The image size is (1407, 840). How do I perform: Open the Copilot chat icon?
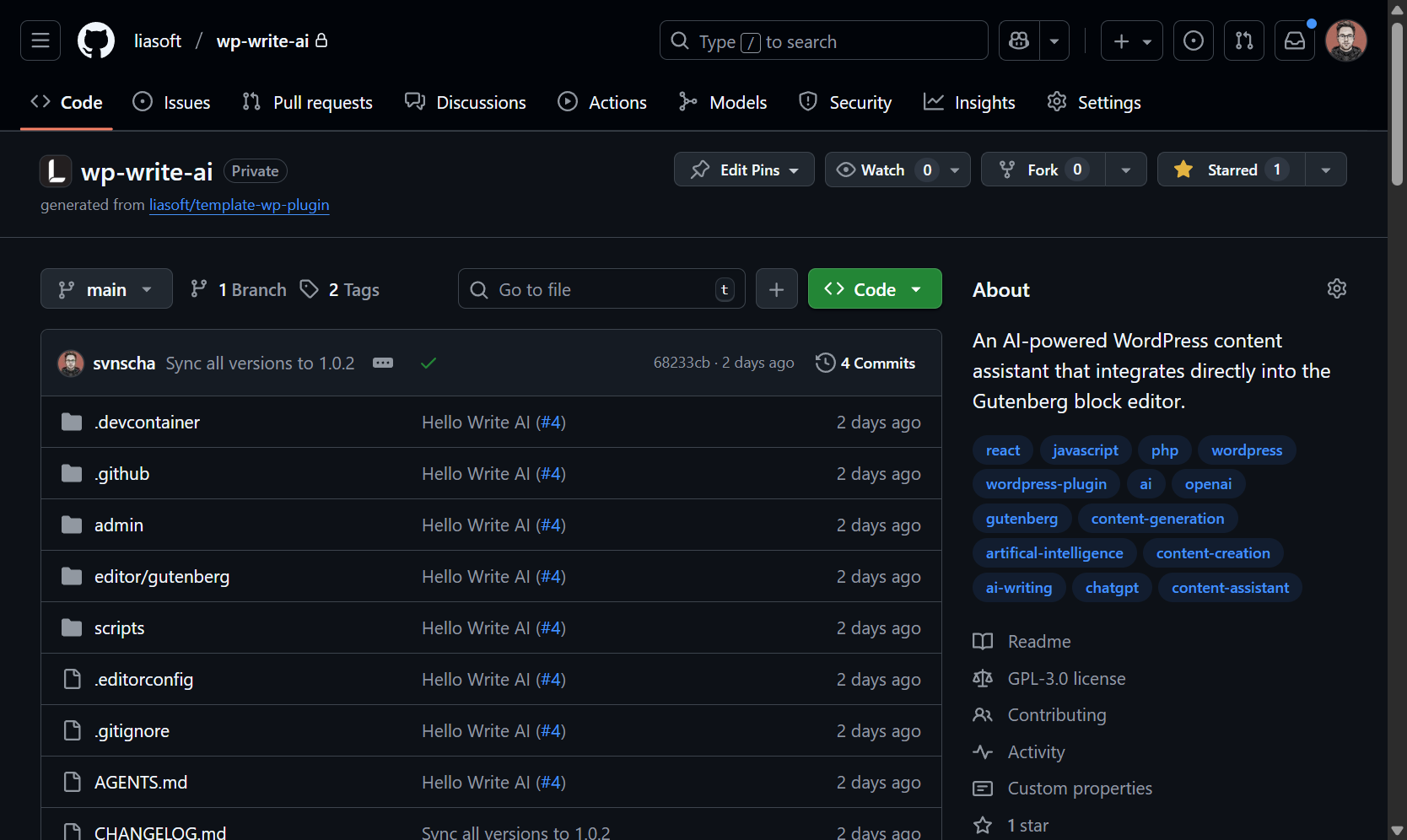[x=1019, y=40]
